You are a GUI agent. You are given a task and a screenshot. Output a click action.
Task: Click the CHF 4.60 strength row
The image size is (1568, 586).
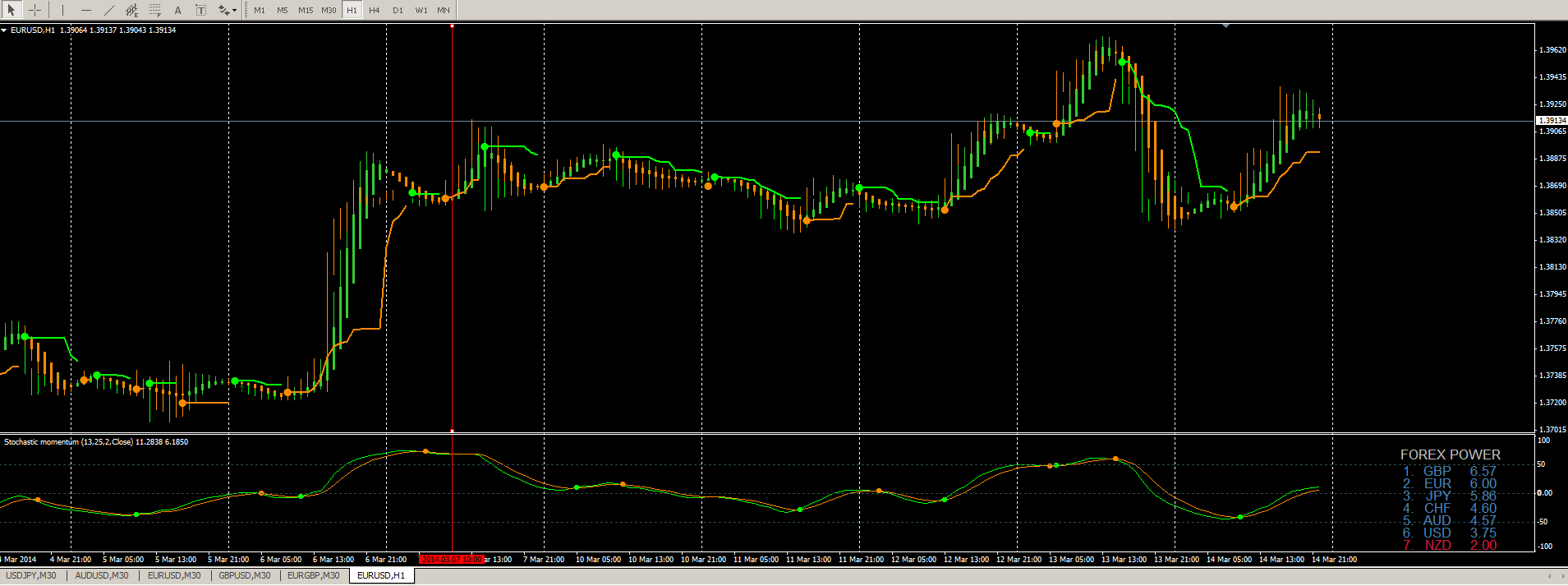[1450, 508]
